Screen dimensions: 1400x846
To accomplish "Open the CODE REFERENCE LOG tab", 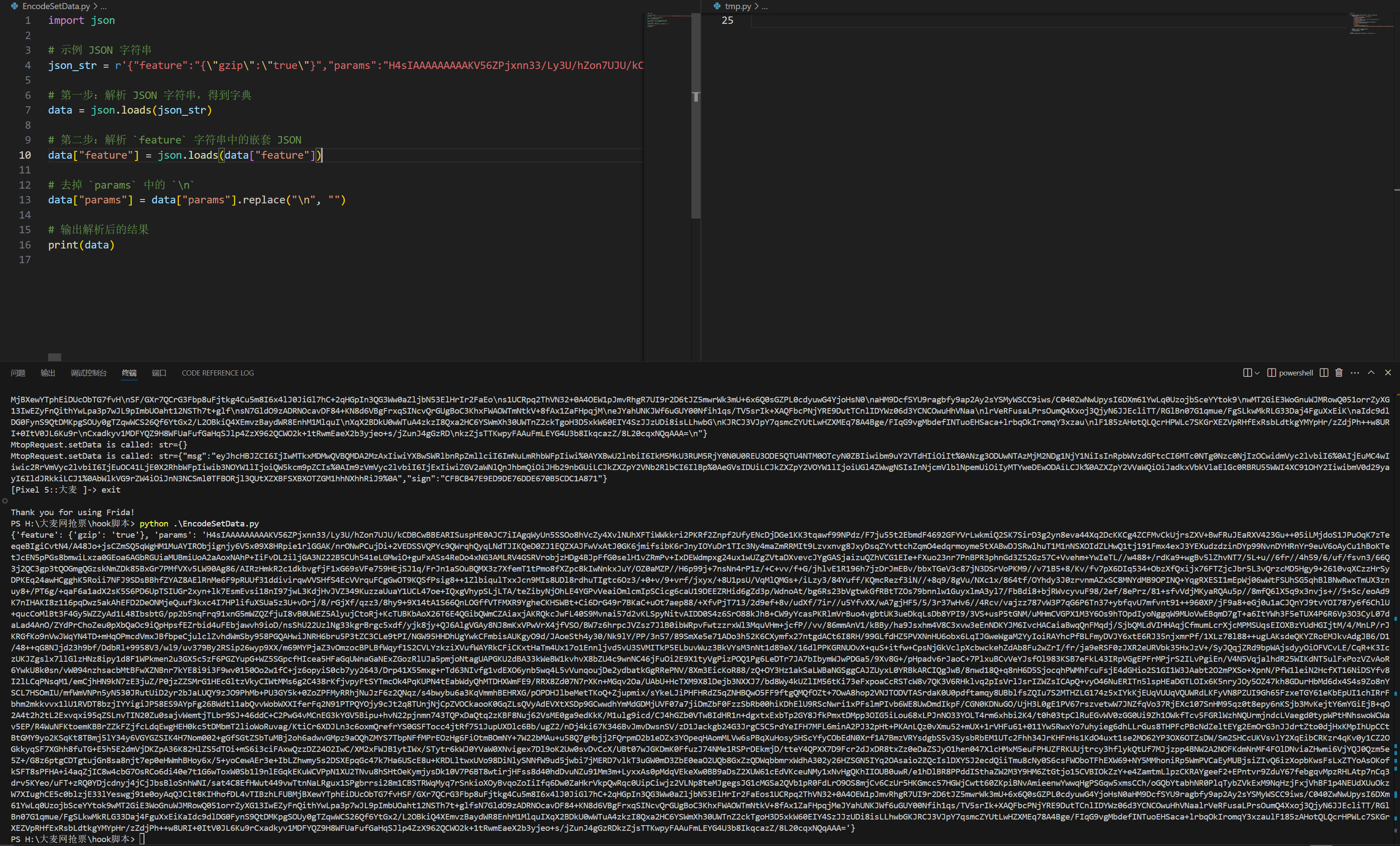I will point(218,373).
